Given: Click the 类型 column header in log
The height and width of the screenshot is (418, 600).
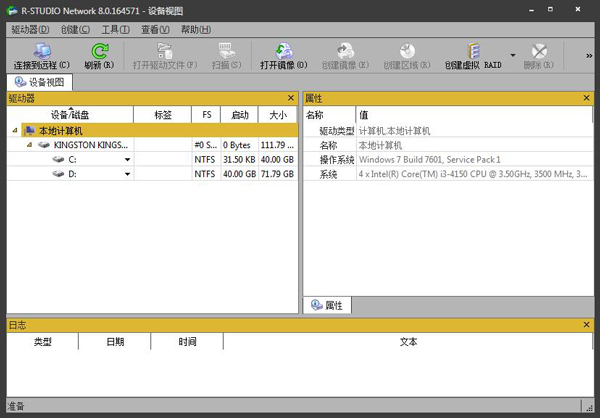Looking at the screenshot, I should coord(42,341).
